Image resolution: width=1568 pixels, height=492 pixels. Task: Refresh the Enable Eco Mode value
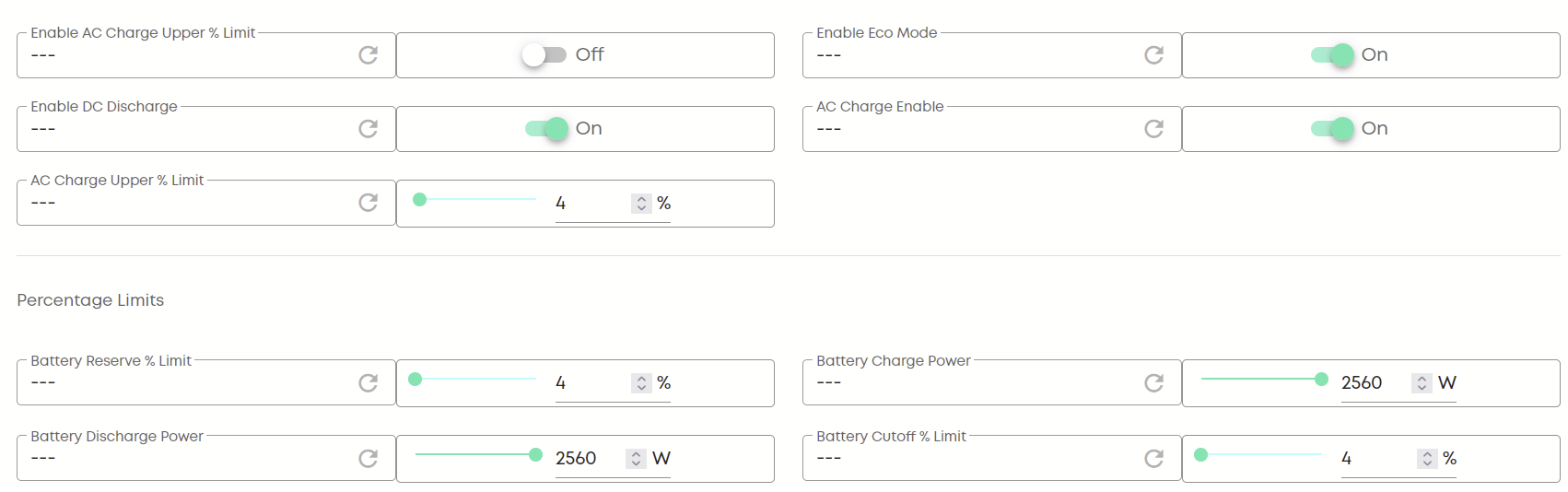click(1153, 55)
